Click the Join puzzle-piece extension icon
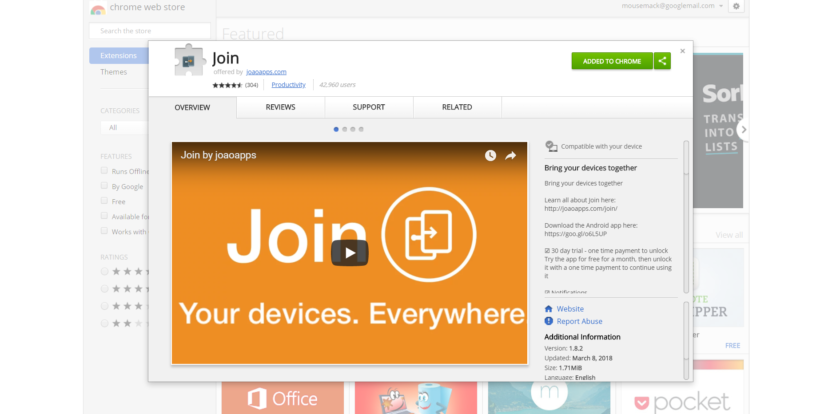 tap(189, 60)
